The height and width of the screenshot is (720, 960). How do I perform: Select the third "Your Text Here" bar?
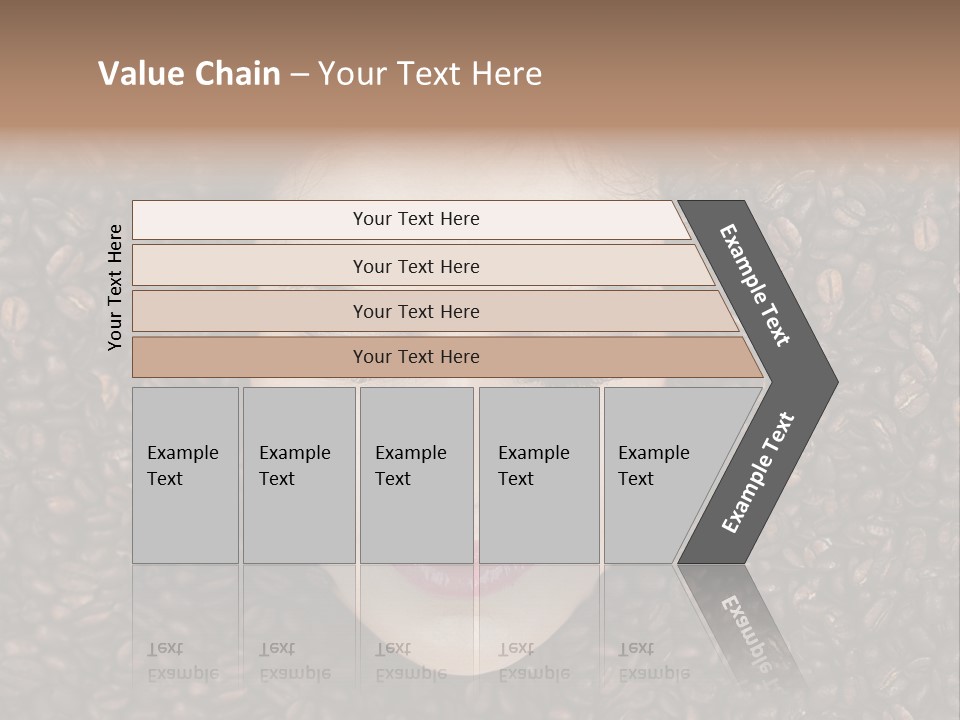click(416, 311)
